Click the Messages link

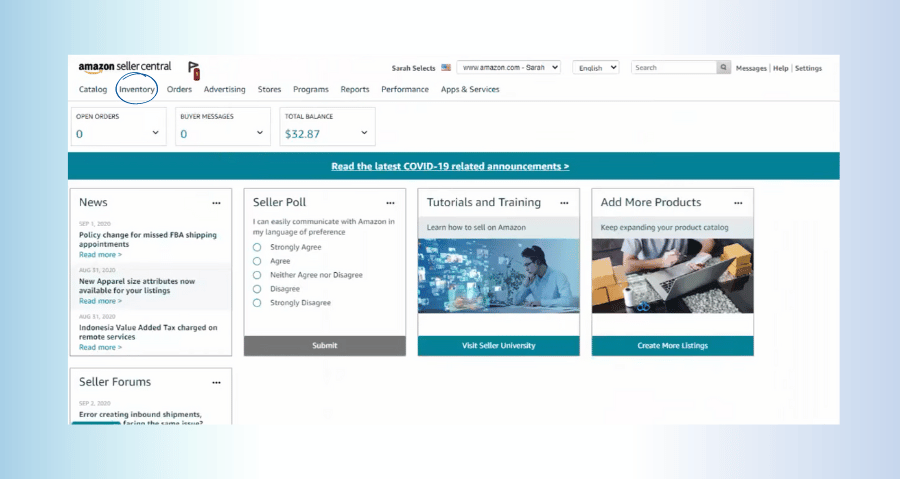(x=751, y=68)
